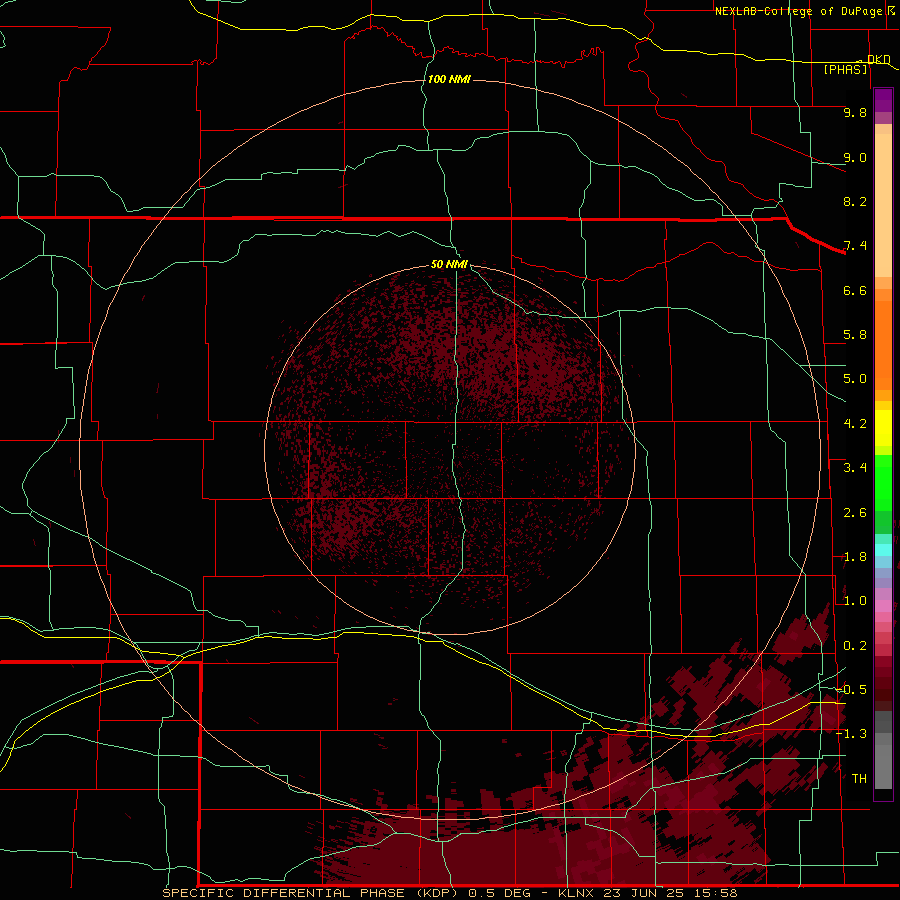Click the -0.5 scale value
900x900 pixels.
tap(852, 690)
